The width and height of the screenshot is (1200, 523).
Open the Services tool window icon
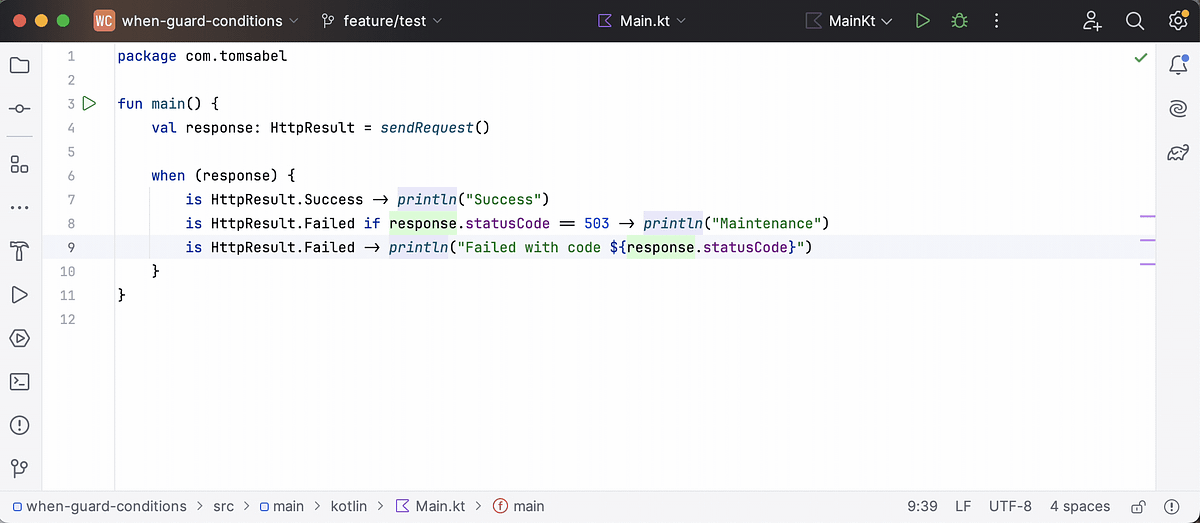point(19,338)
